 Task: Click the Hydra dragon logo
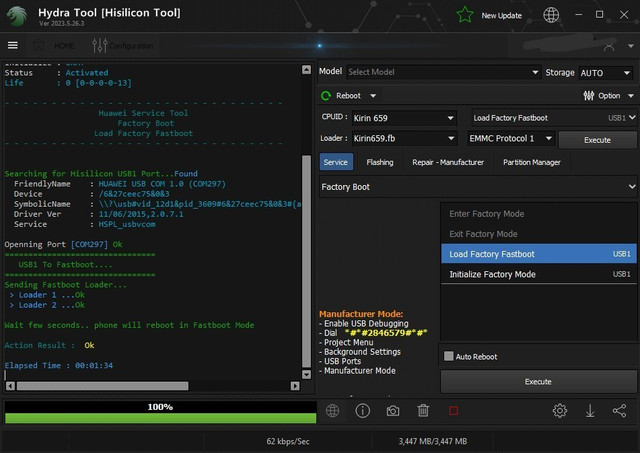coord(17,16)
